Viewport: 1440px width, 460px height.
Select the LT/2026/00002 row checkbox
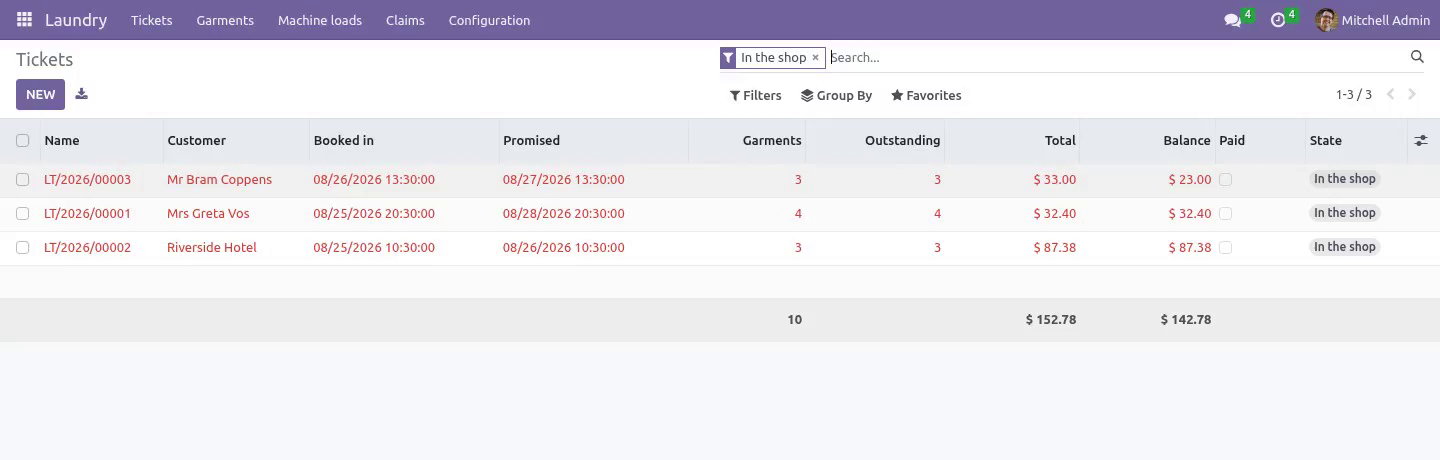tap(22, 248)
